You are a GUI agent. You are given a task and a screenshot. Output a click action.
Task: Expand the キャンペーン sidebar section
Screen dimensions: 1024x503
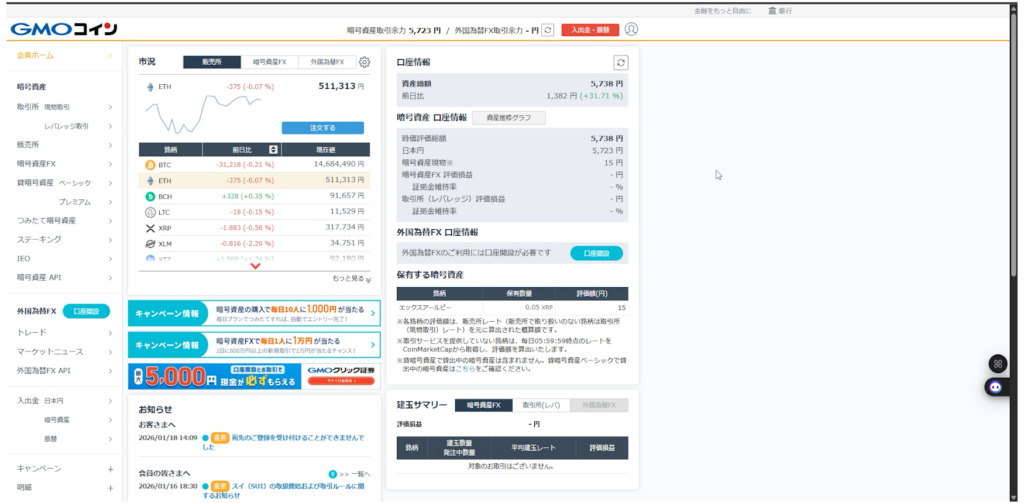pyautogui.click(x=110, y=468)
